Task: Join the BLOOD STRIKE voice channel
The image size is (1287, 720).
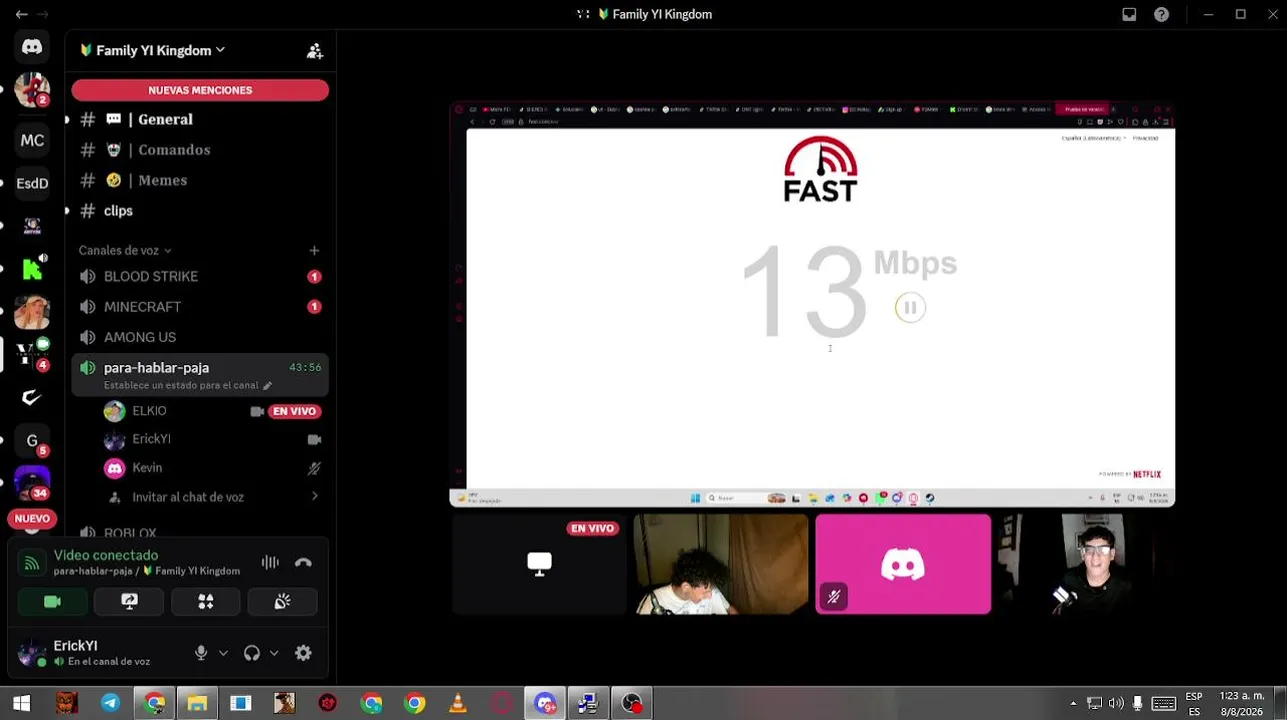Action: (x=200, y=276)
